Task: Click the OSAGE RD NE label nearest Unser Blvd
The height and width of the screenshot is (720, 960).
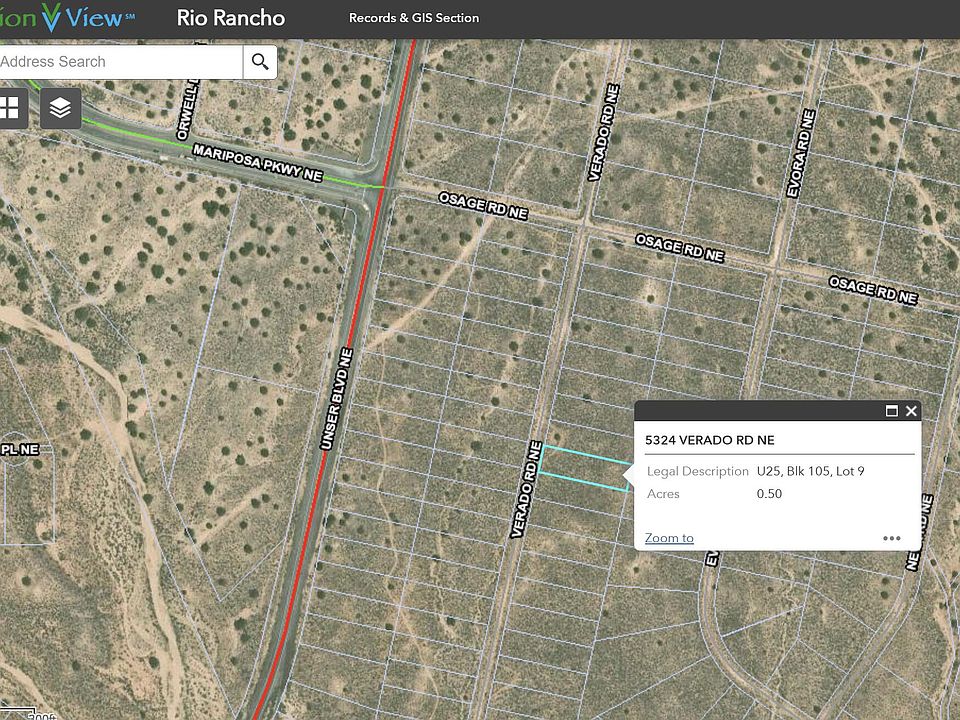Action: click(x=483, y=206)
